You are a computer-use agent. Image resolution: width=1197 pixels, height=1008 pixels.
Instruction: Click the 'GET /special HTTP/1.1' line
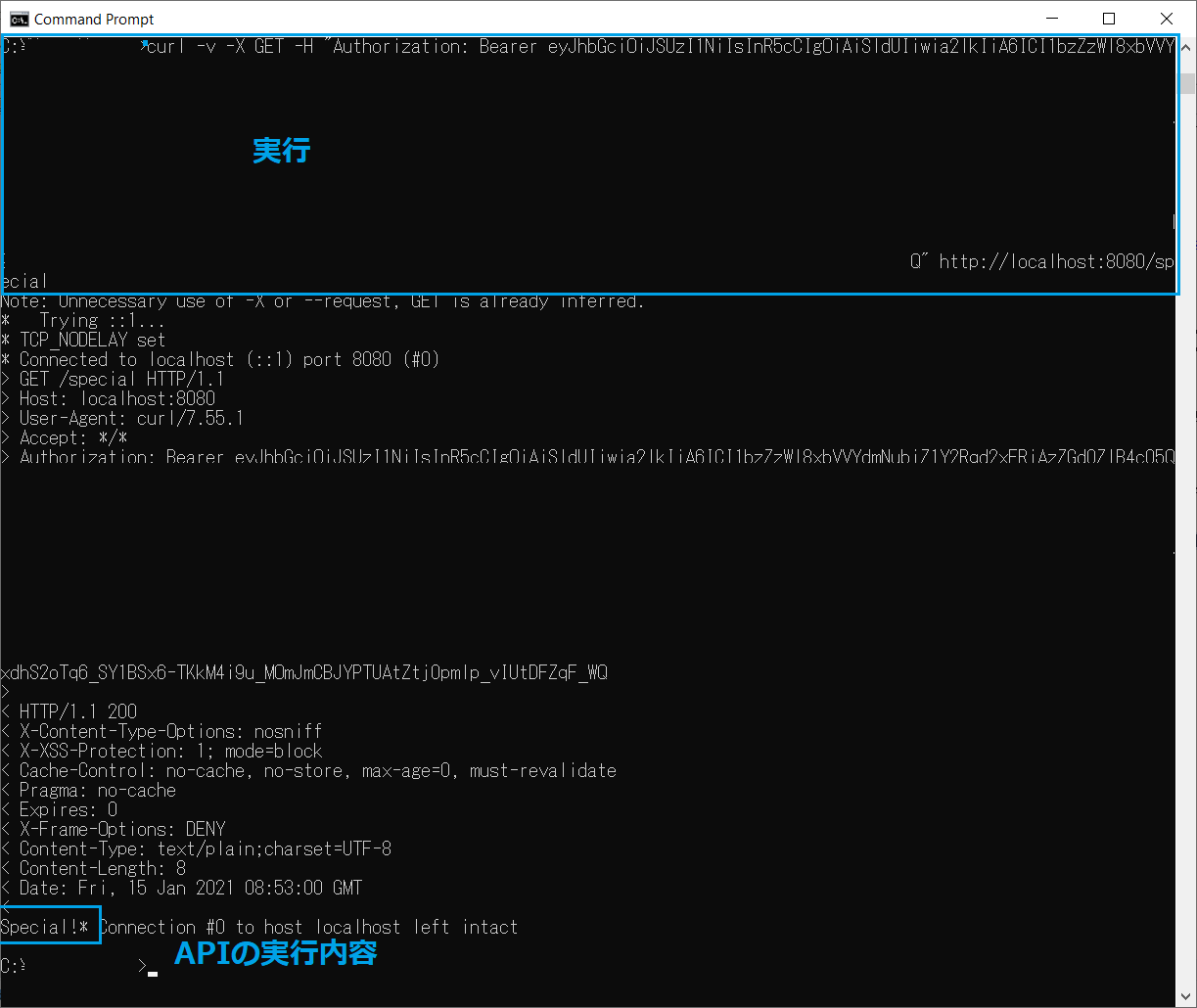coord(113,379)
